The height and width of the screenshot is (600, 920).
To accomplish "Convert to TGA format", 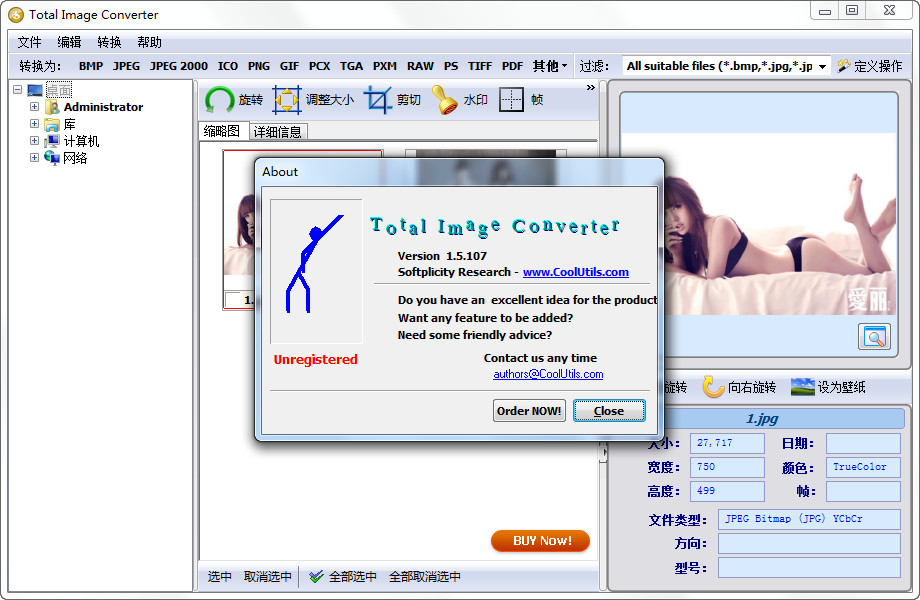I will [351, 66].
